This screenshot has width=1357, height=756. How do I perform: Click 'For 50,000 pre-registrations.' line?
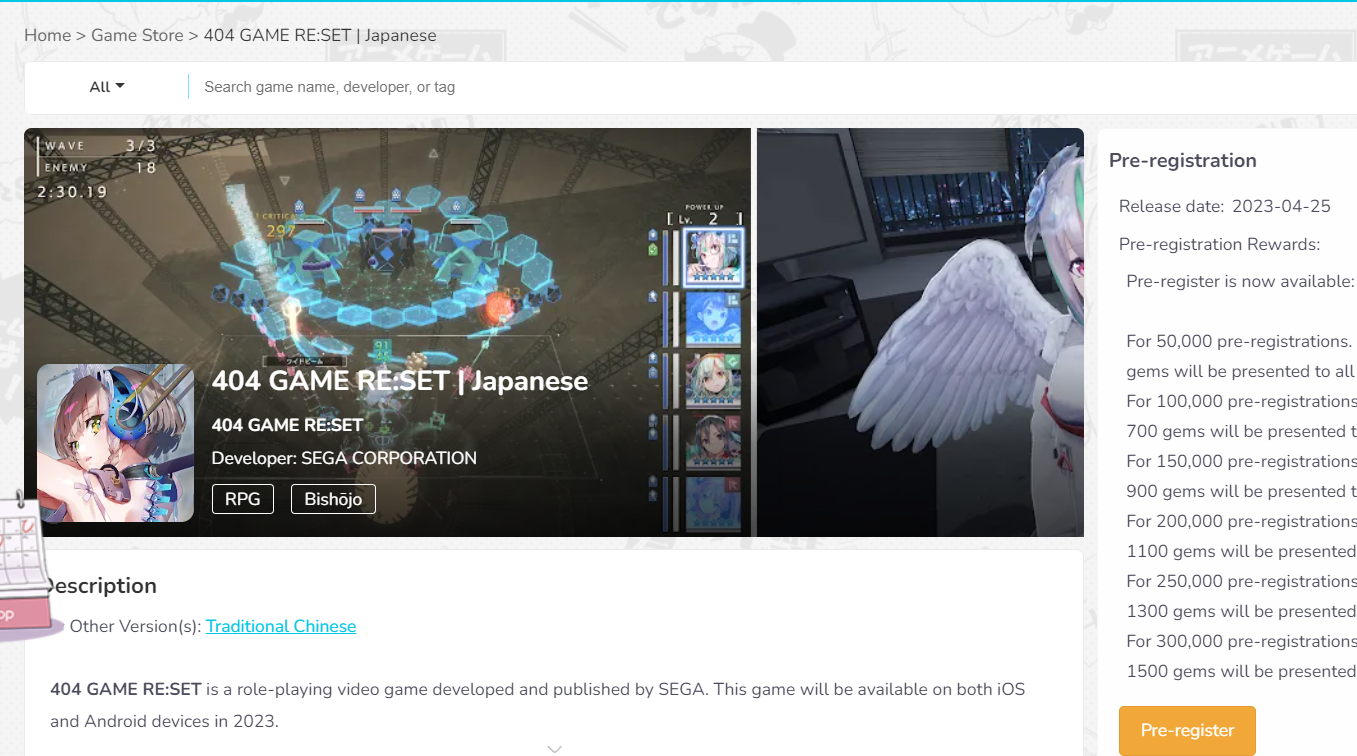pos(1239,341)
